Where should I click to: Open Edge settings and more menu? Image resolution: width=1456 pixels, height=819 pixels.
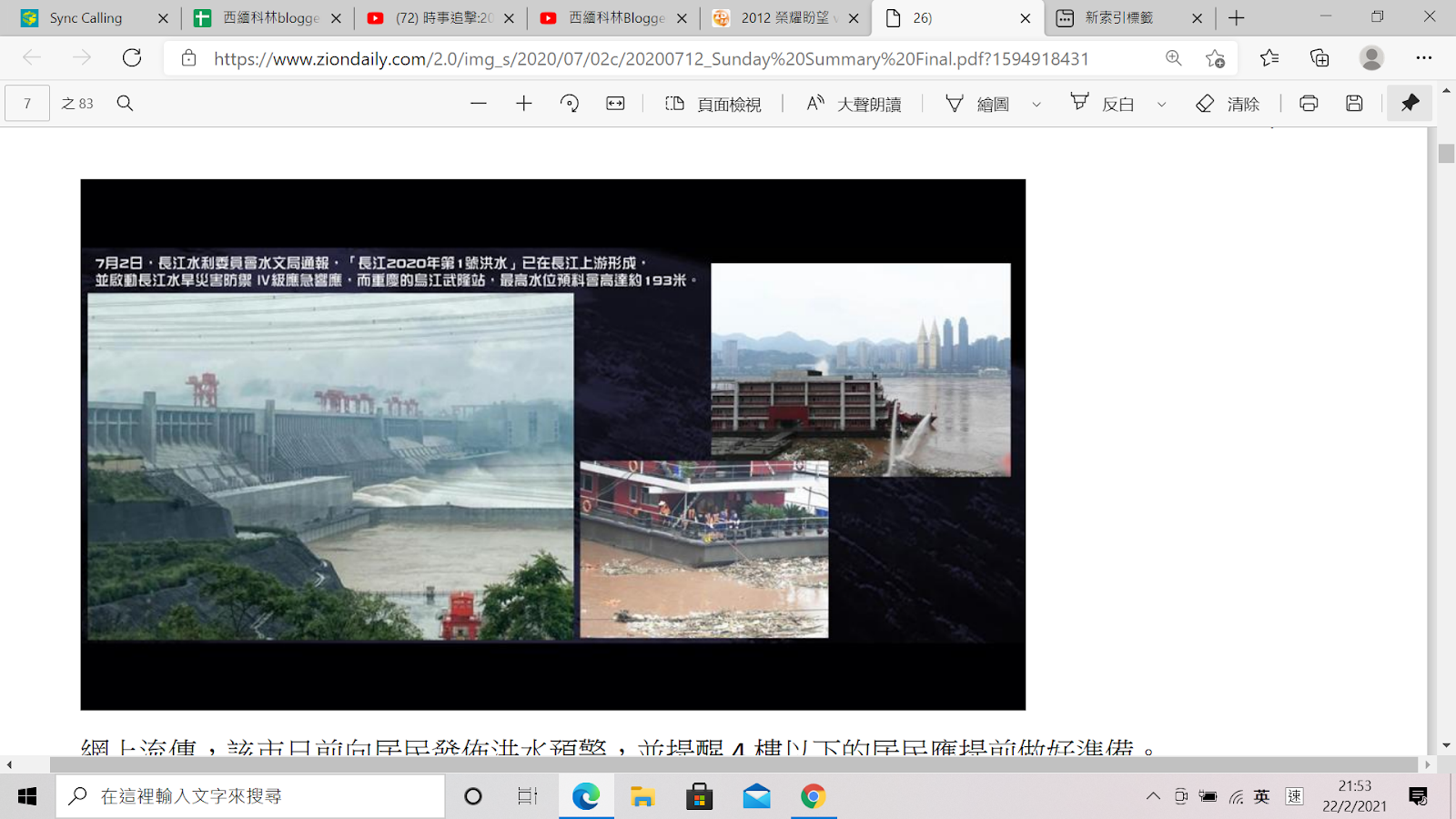(1424, 58)
